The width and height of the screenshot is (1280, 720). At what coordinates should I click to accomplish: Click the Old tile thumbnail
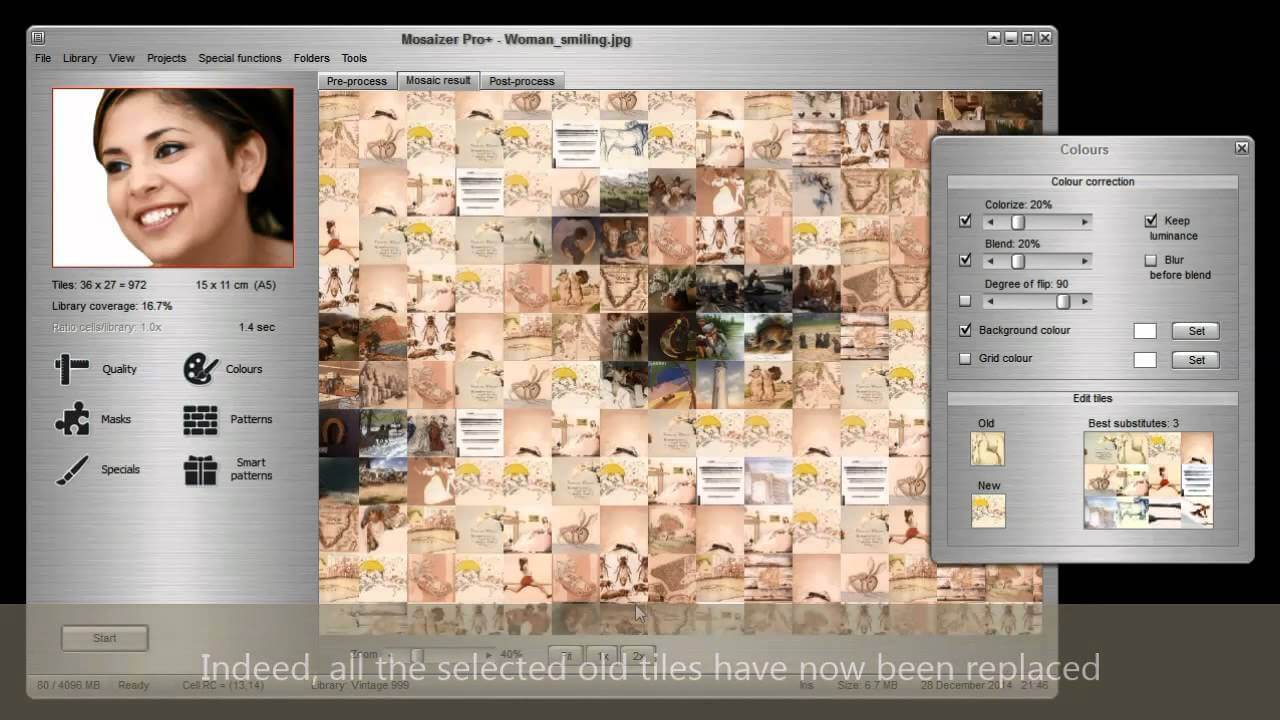click(988, 448)
